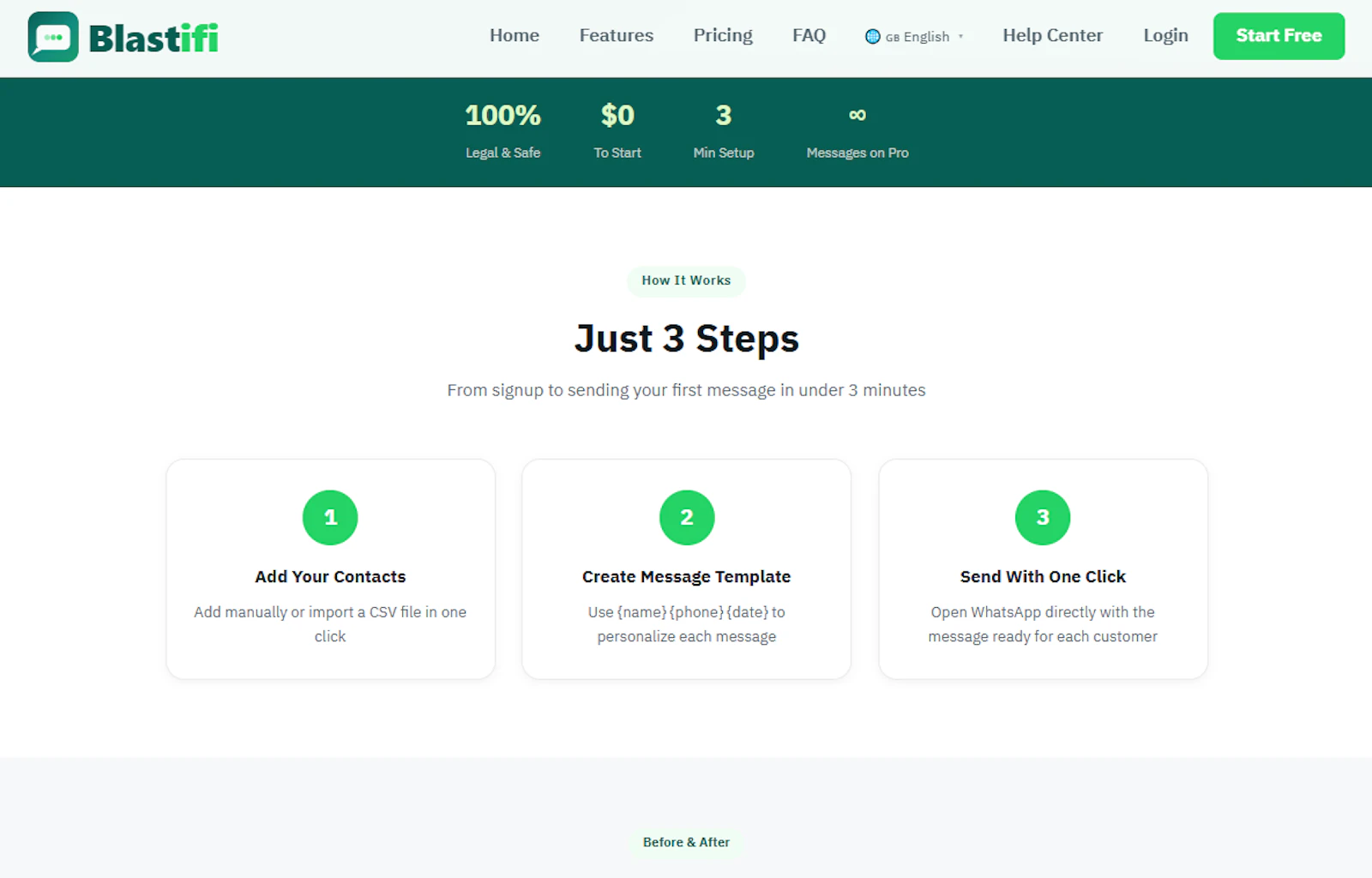1372x878 pixels.
Task: Click the Send With One Click heading
Action: (1043, 577)
